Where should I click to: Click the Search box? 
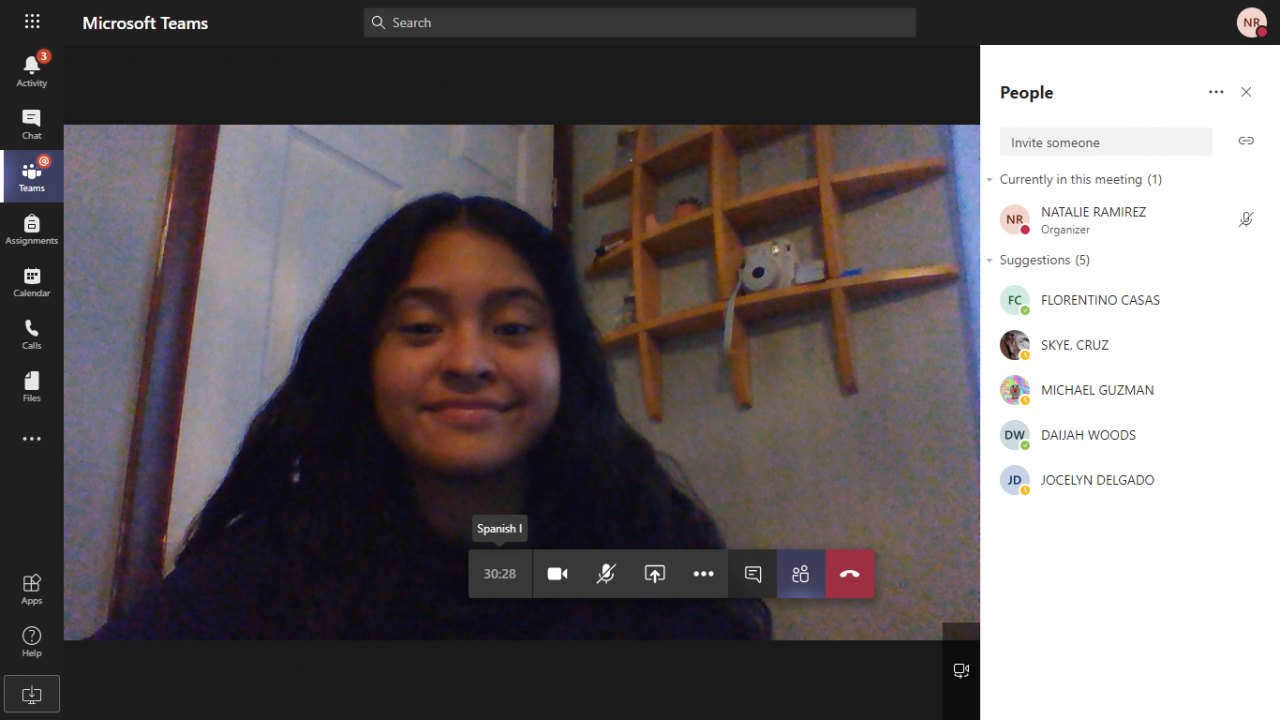[640, 22]
